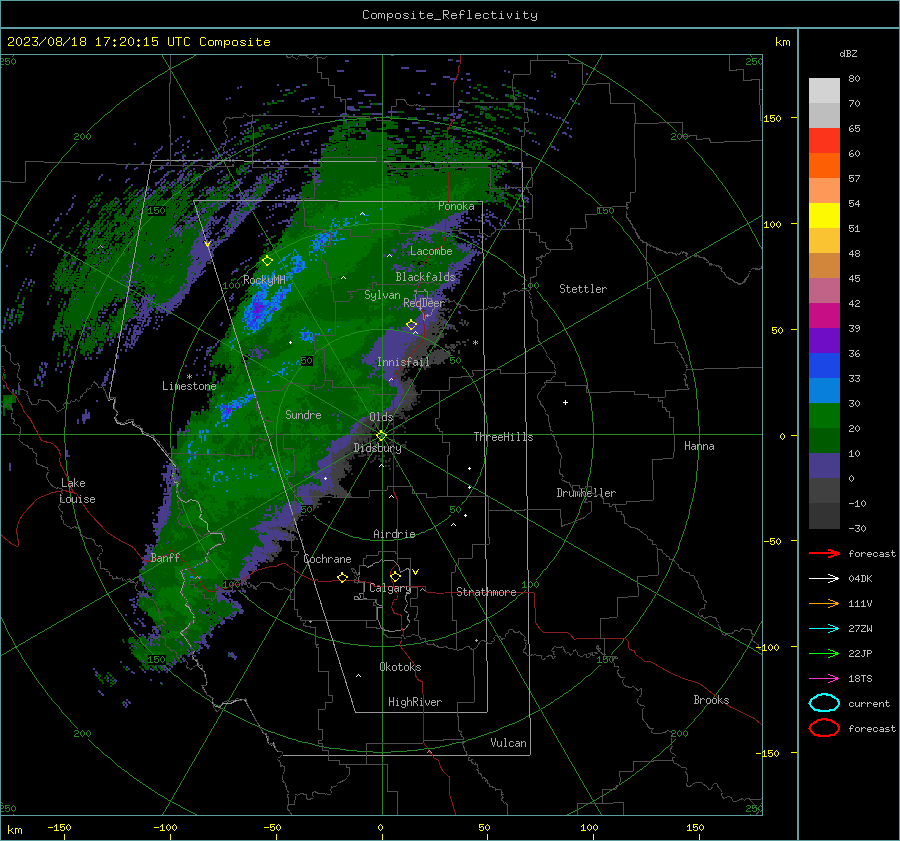Click the red forecast arrow in legend
The width and height of the screenshot is (900, 841).
(x=824, y=553)
